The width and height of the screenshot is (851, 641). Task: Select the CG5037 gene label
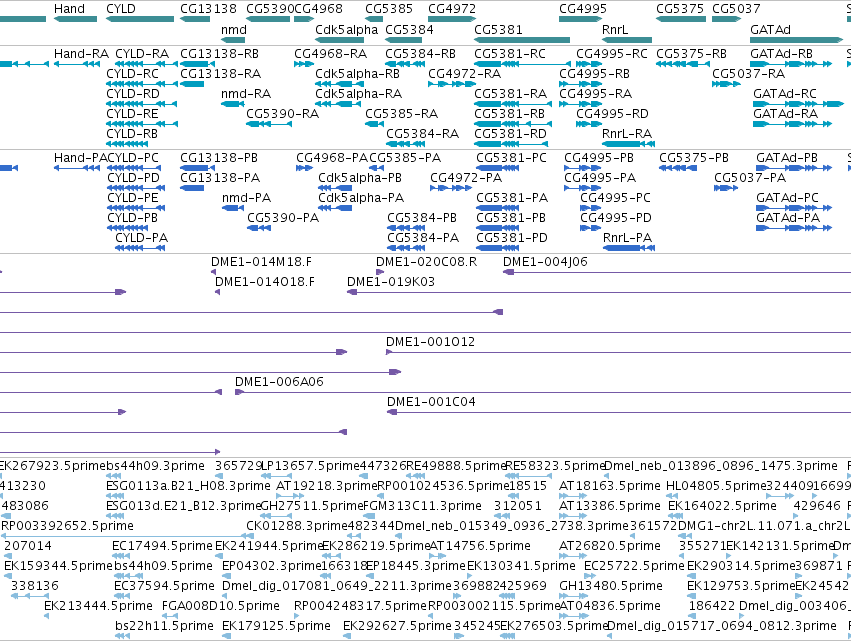coord(736,9)
